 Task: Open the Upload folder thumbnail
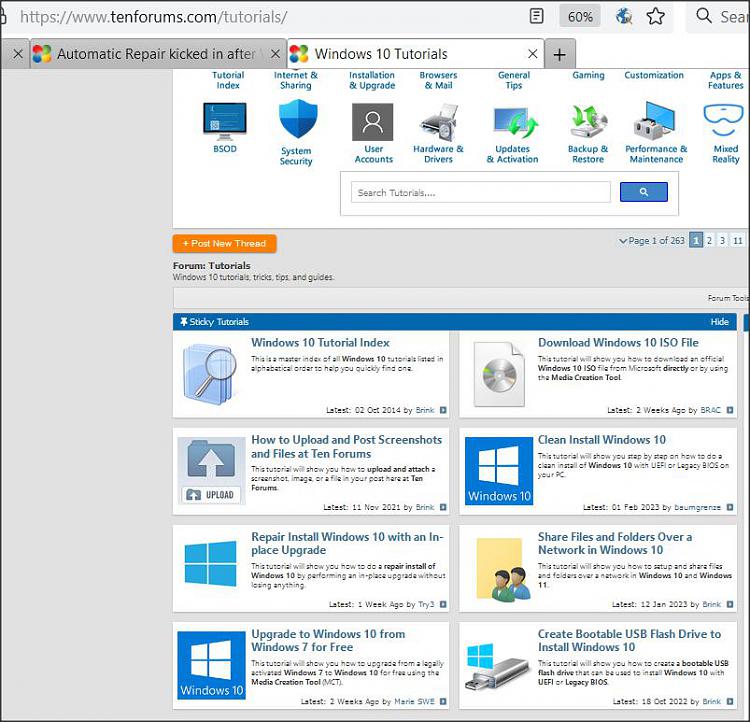click(211, 471)
